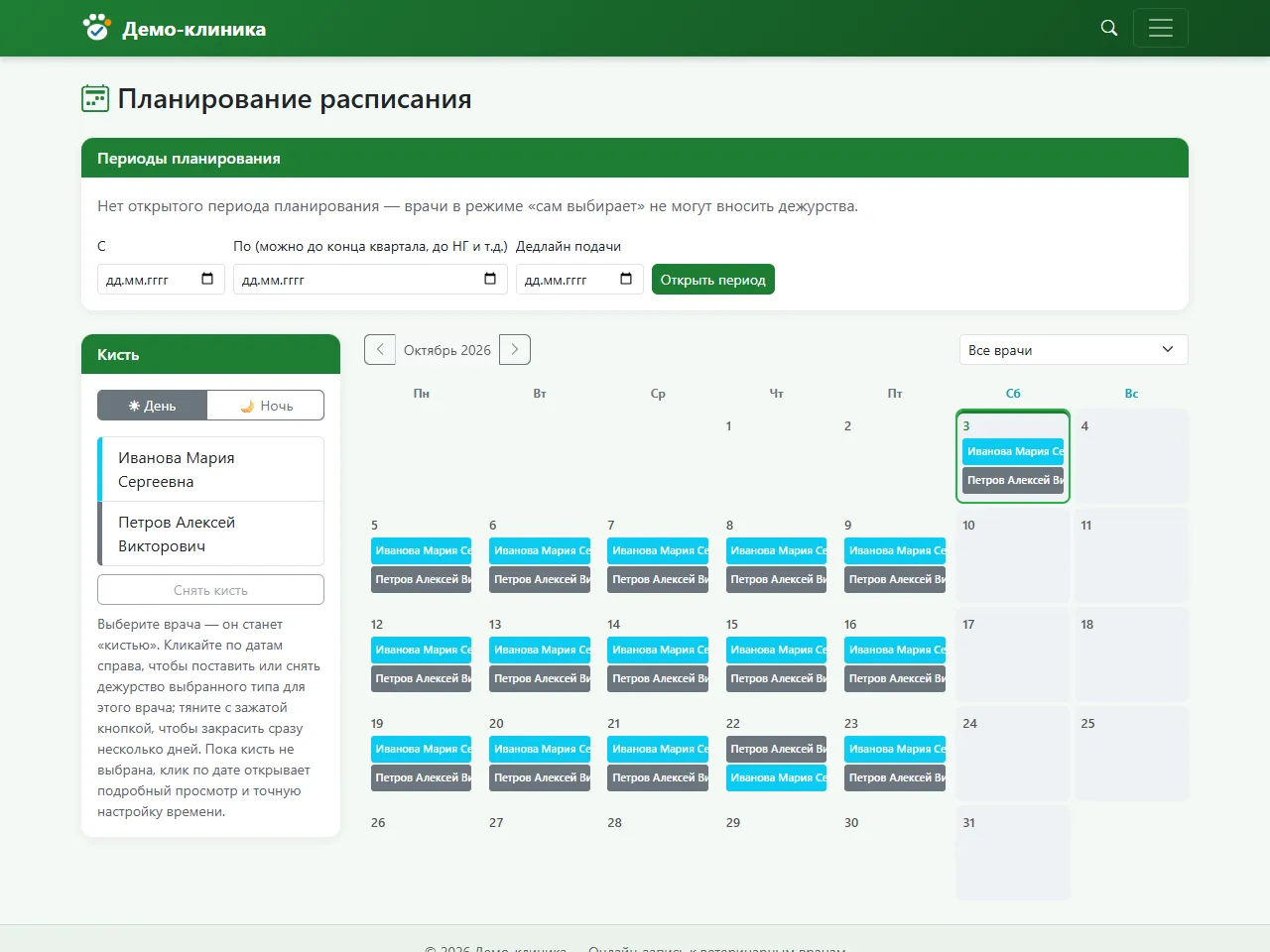This screenshot has width=1270, height=952.
Task: Click the «Октябрь 2026» month label
Action: click(x=447, y=350)
